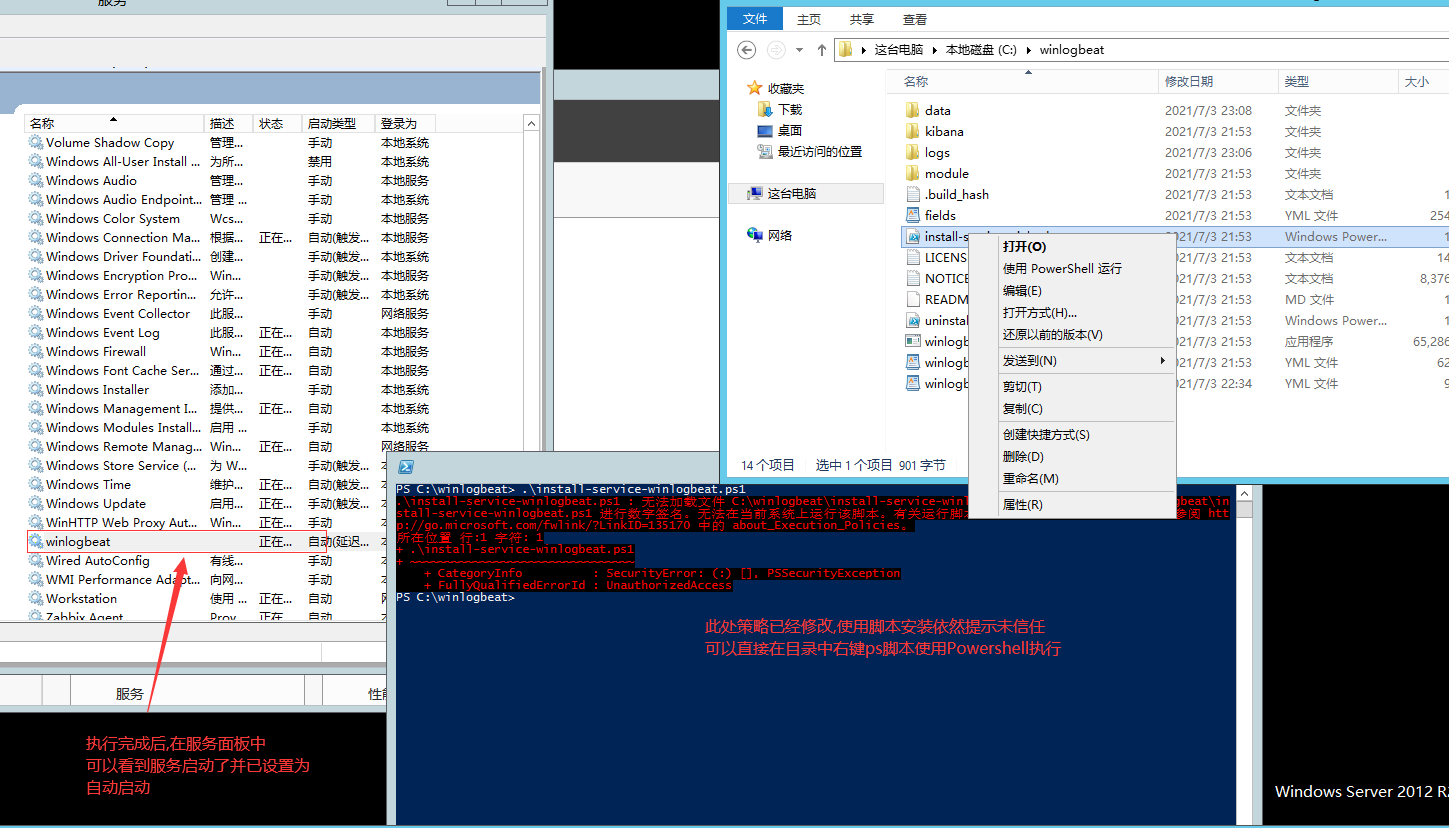Select the install-service PowerShell script icon

(912, 237)
